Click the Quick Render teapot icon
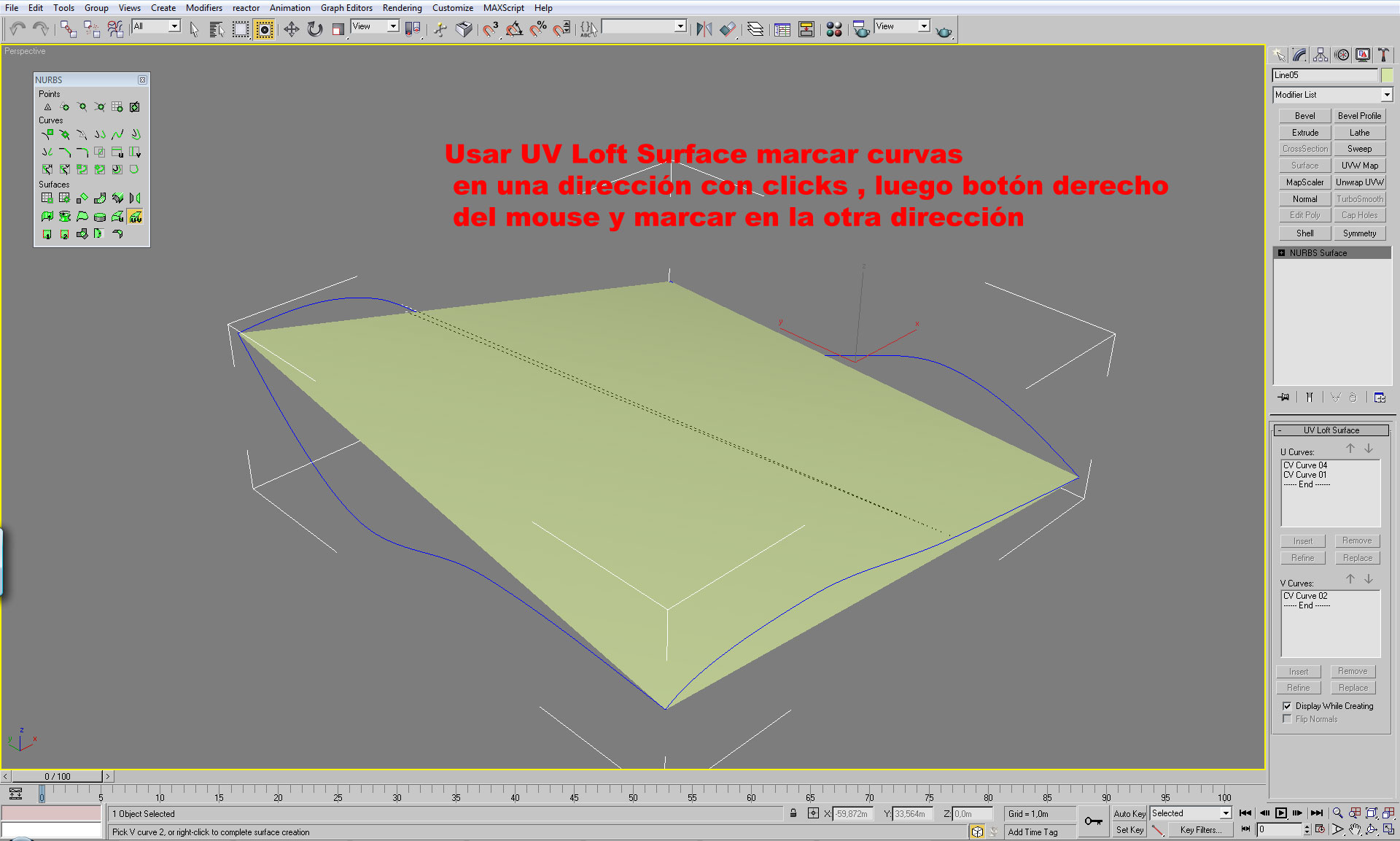The height and width of the screenshot is (841, 1400). pyautogui.click(x=944, y=31)
